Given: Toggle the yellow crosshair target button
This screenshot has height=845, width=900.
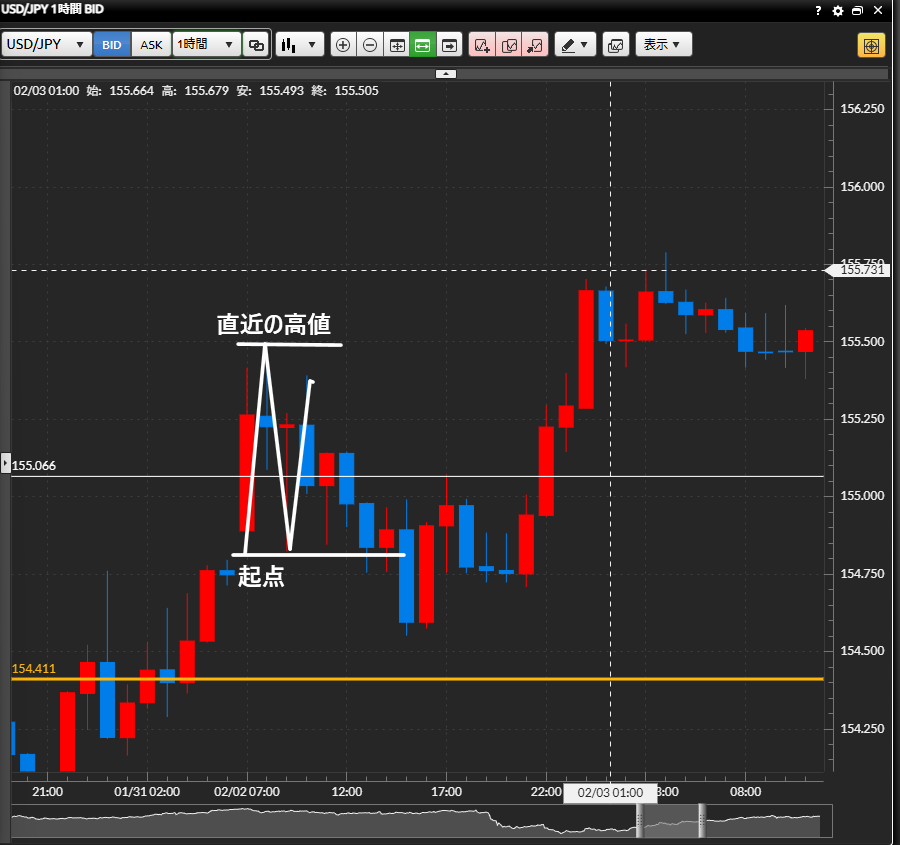Looking at the screenshot, I should [870, 46].
